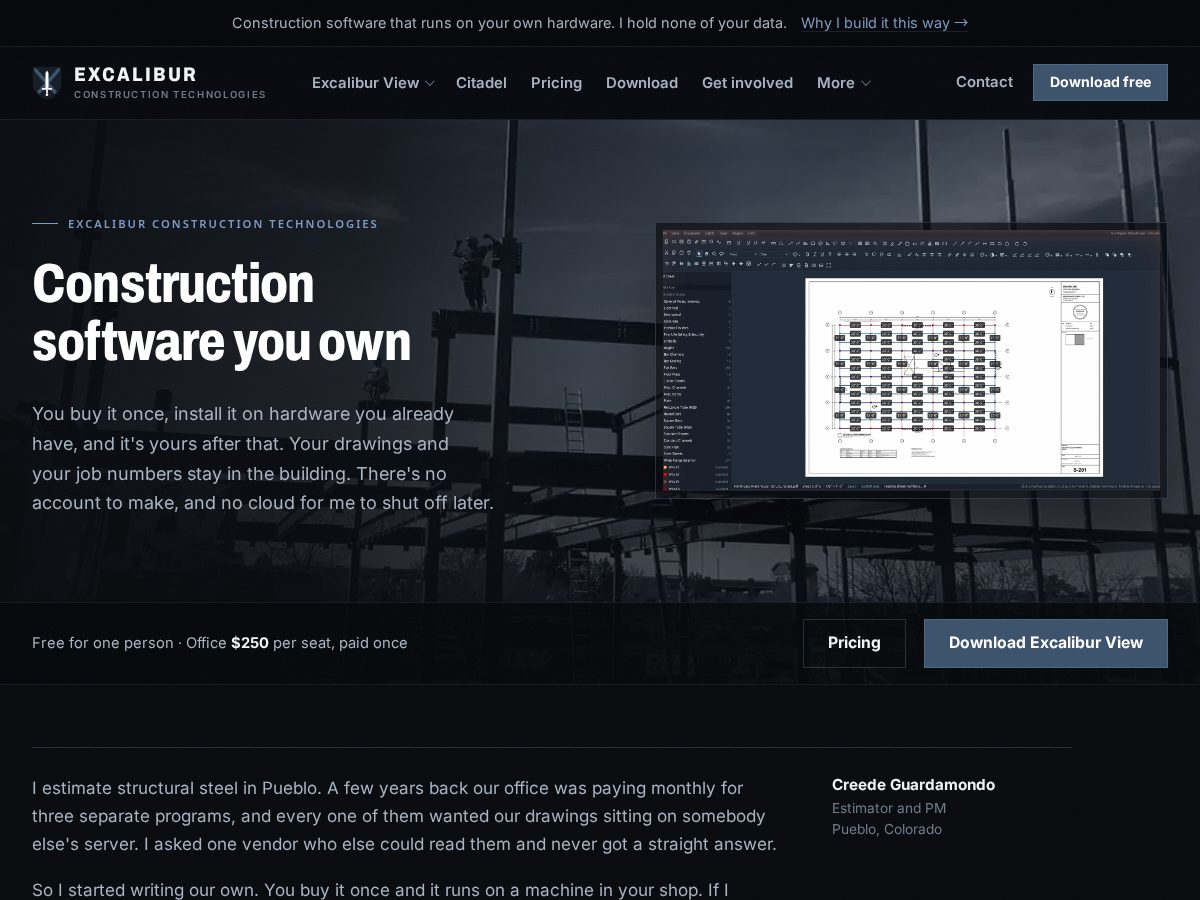Image resolution: width=1200 pixels, height=900 pixels.
Task: Click the 'Creede Guardamondo' author name
Action: (x=913, y=785)
